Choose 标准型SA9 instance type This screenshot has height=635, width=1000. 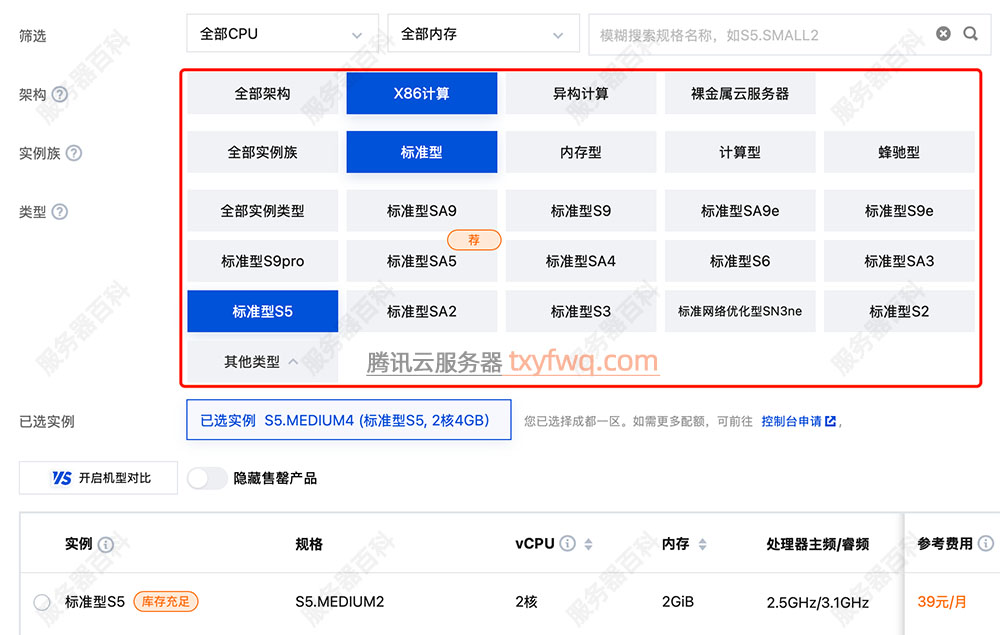coord(422,211)
